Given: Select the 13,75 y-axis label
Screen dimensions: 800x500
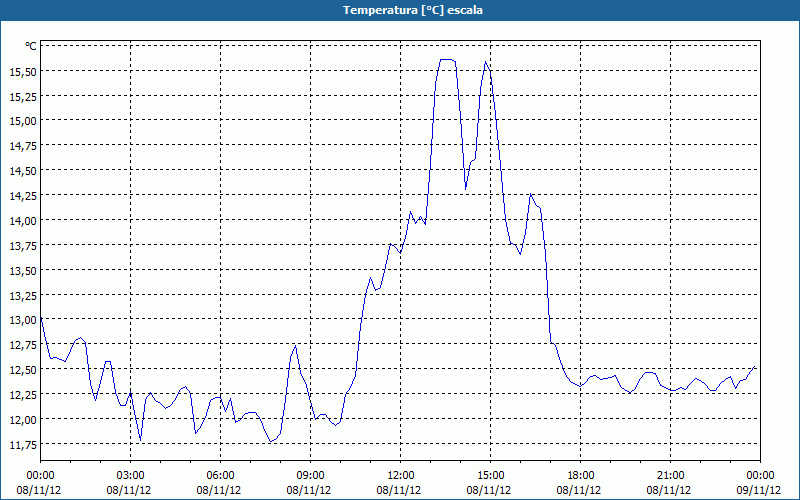Looking at the screenshot, I should (23, 245).
